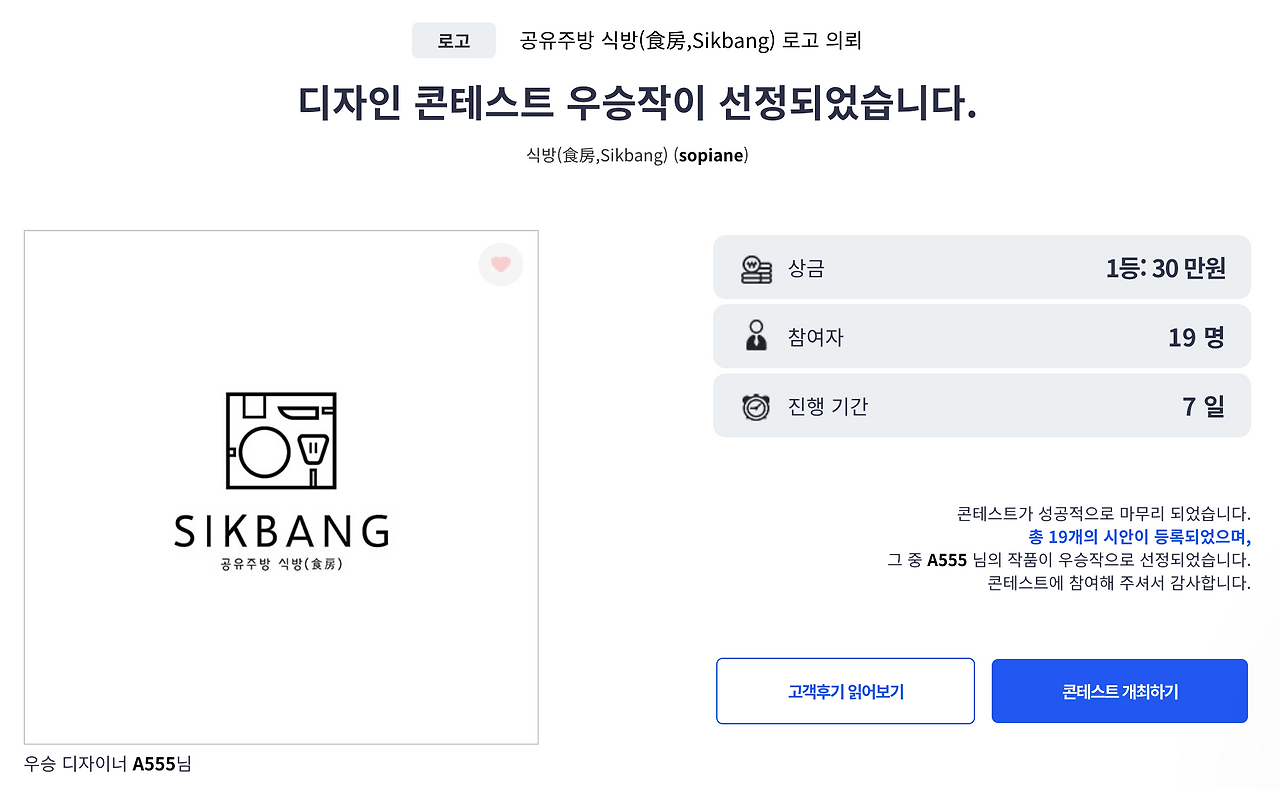Select the 로고 category badge
Viewport: 1280px width, 789px height.
453,40
